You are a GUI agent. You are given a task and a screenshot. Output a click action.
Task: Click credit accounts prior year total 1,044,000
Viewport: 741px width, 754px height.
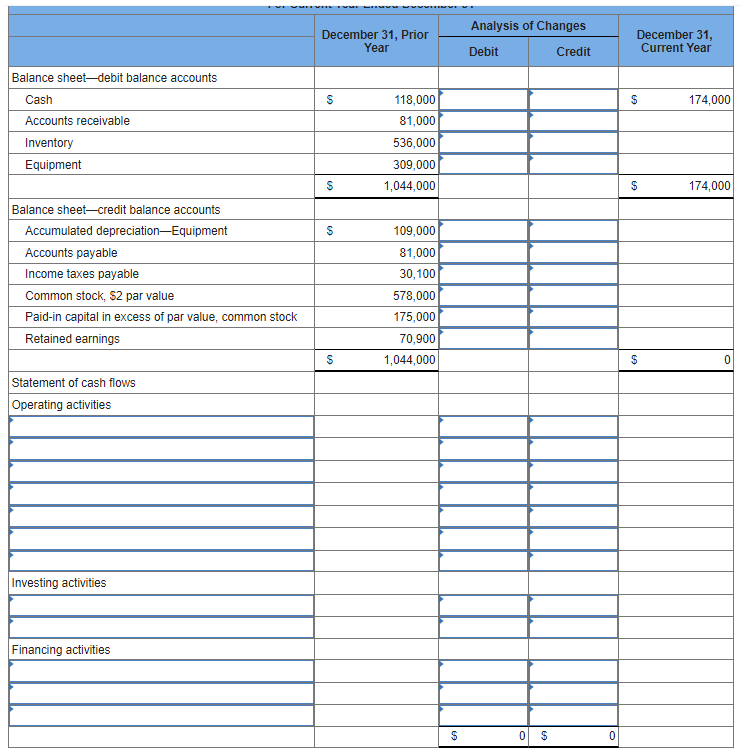click(x=409, y=360)
